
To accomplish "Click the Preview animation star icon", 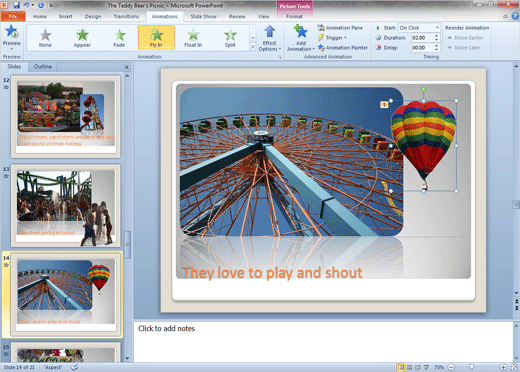I will click(x=11, y=32).
